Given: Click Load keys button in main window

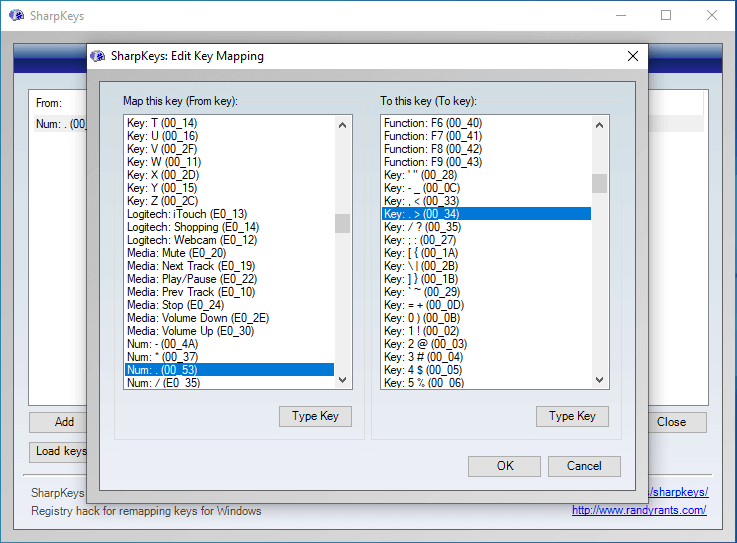Looking at the screenshot, I should (x=59, y=451).
